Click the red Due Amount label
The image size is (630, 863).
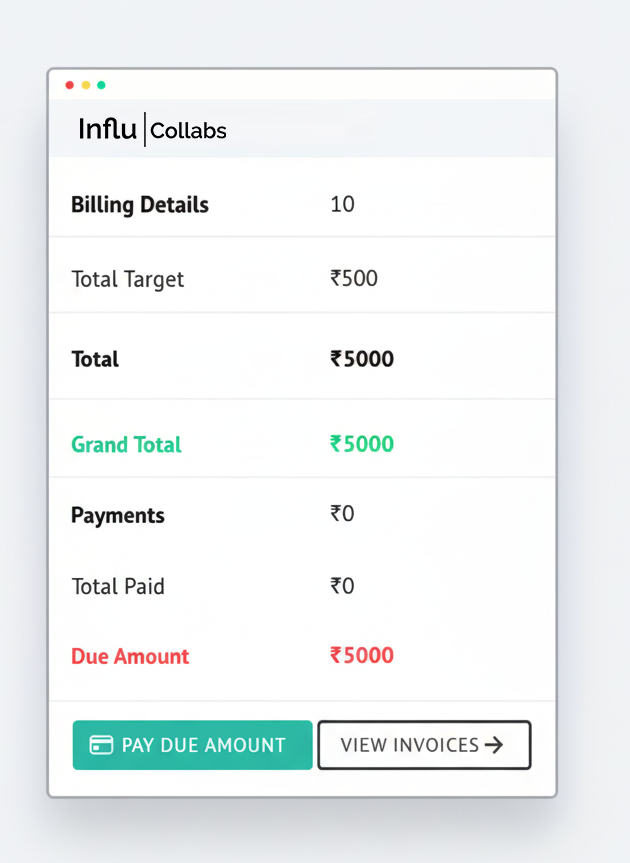click(130, 657)
